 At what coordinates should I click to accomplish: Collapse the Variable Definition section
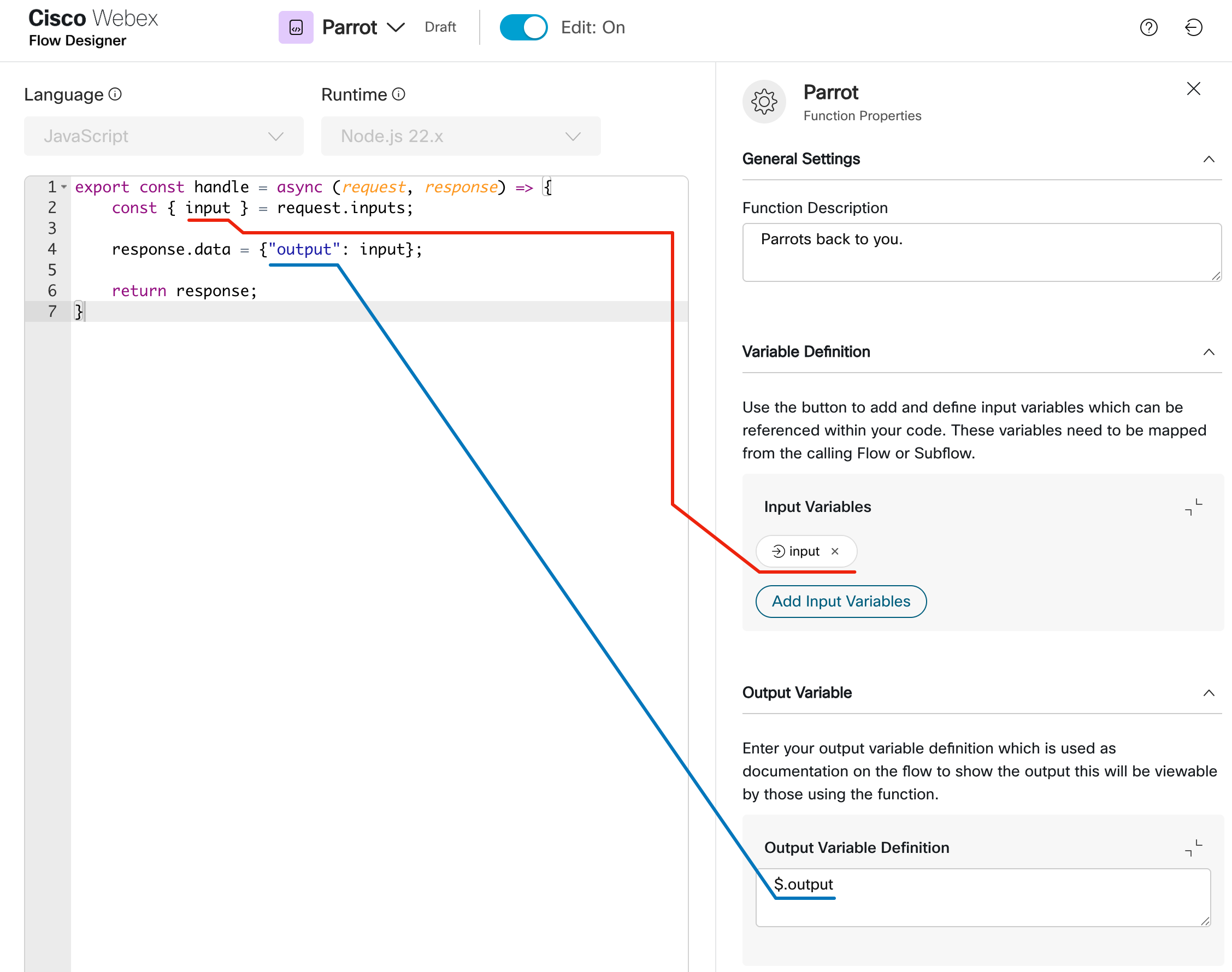click(x=1209, y=352)
